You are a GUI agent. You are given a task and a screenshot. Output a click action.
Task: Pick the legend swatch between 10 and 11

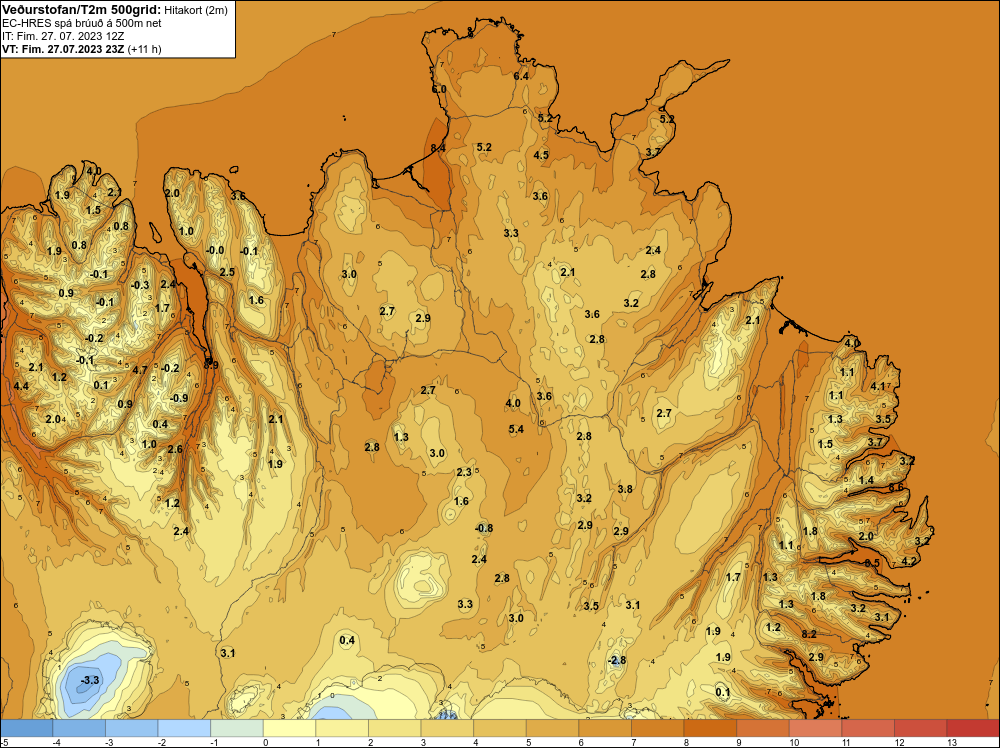(816, 728)
